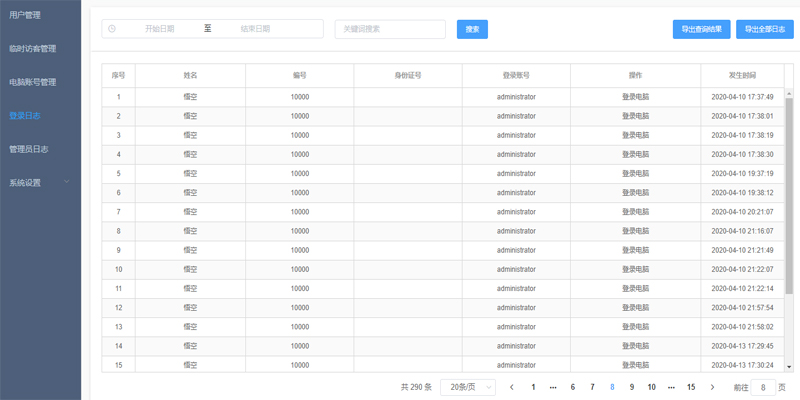Open 用户管理 in the sidebar
Viewport: 800px width, 400px height.
click(25, 15)
